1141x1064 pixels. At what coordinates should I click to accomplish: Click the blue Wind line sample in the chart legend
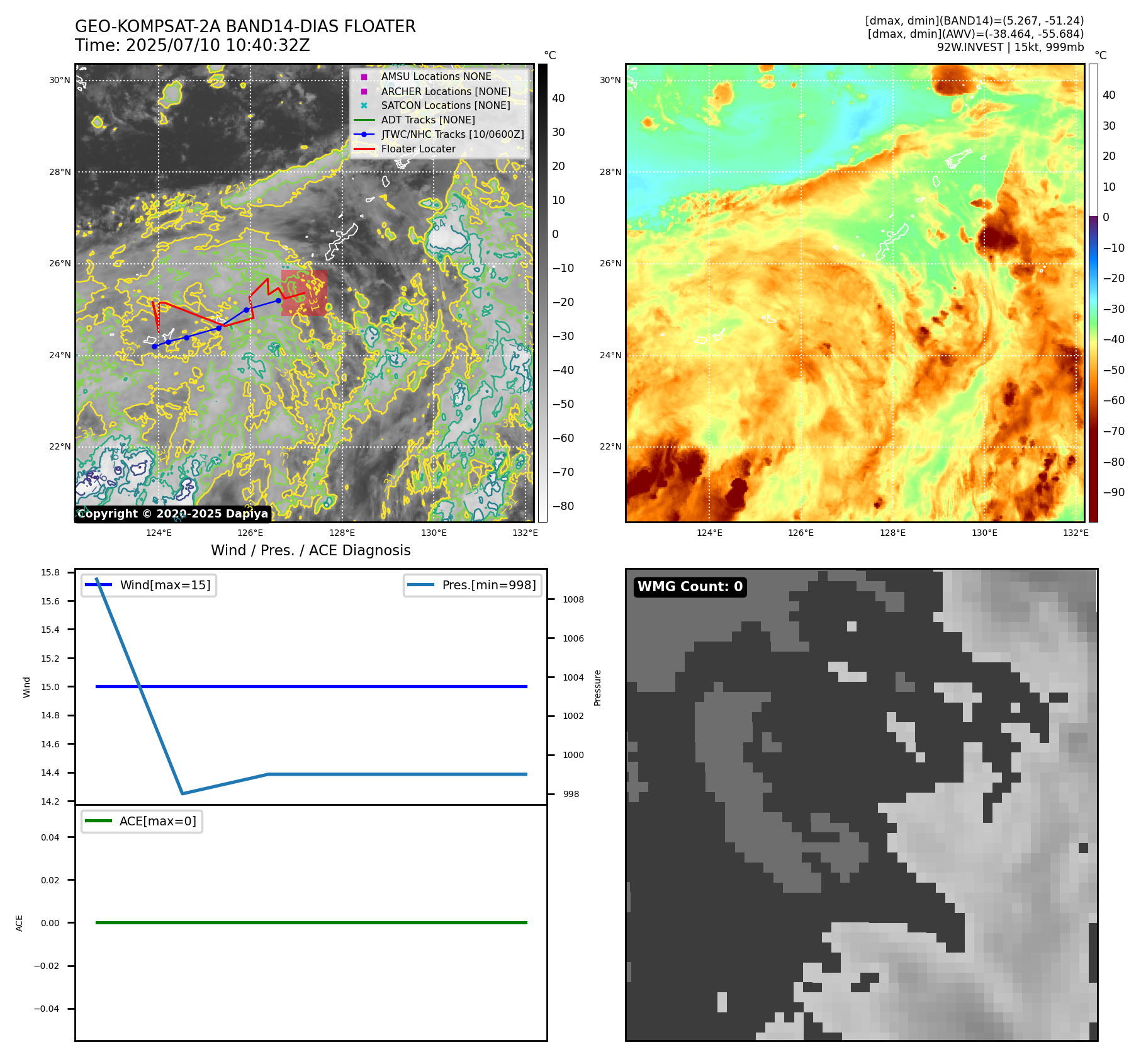pyautogui.click(x=98, y=585)
